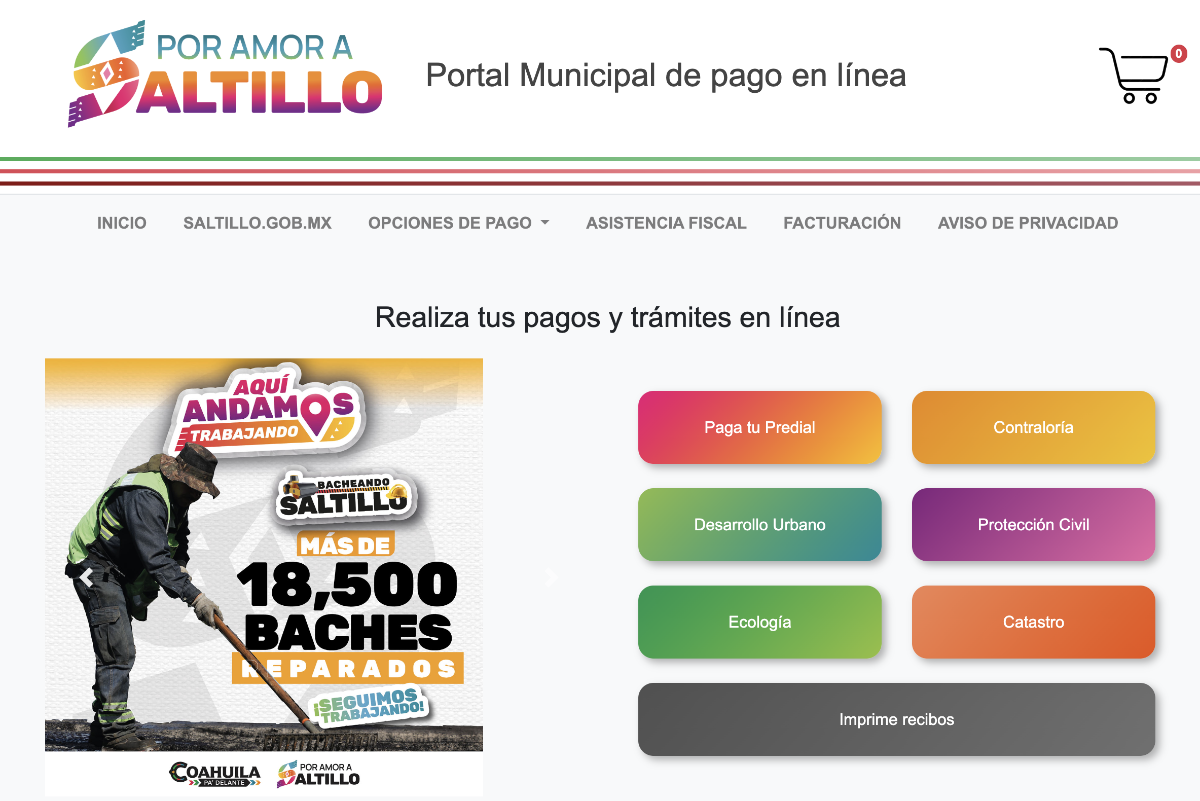Go to the Inicio menu item
The image size is (1200, 801).
(x=121, y=223)
